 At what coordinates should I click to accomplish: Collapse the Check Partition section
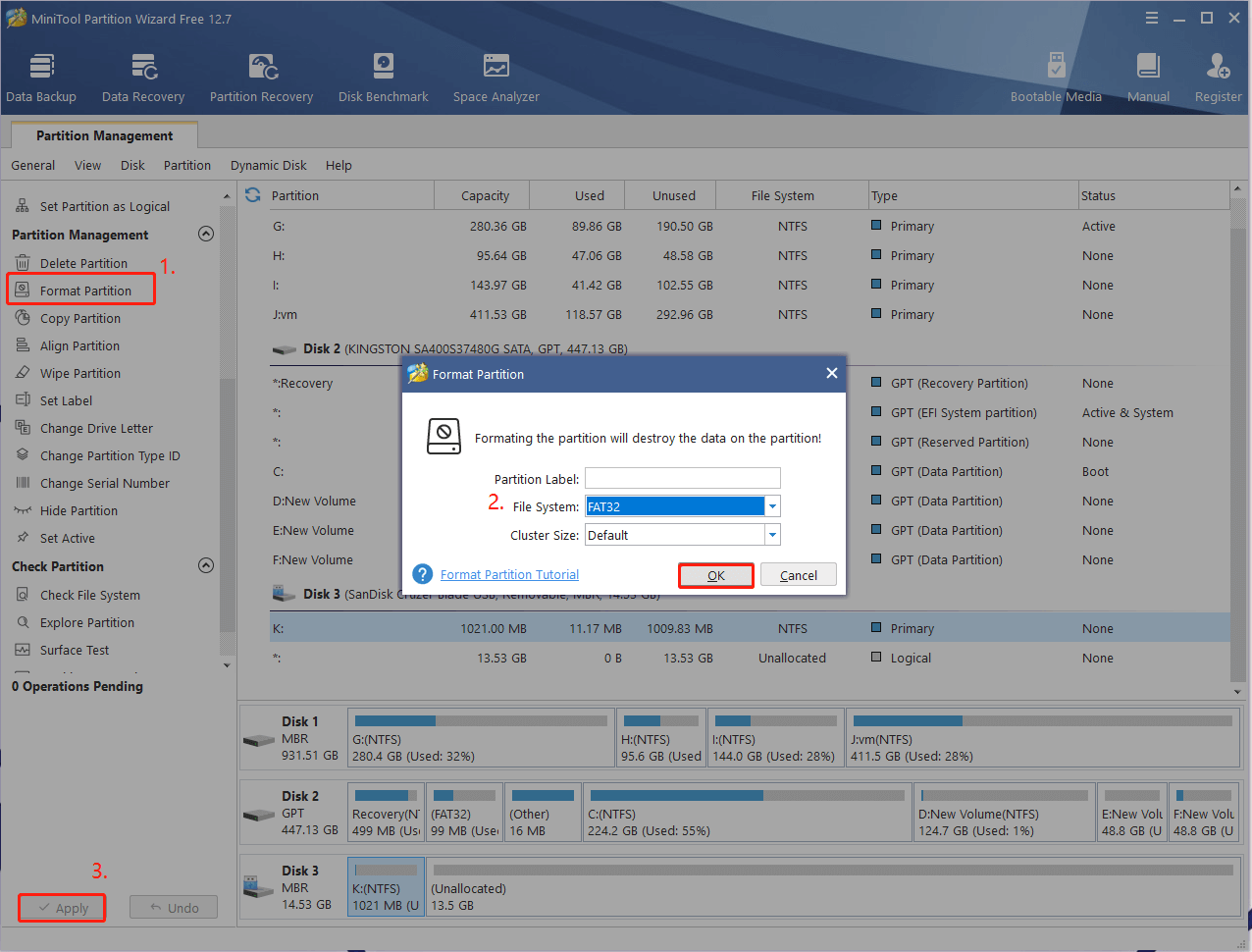coord(206,565)
